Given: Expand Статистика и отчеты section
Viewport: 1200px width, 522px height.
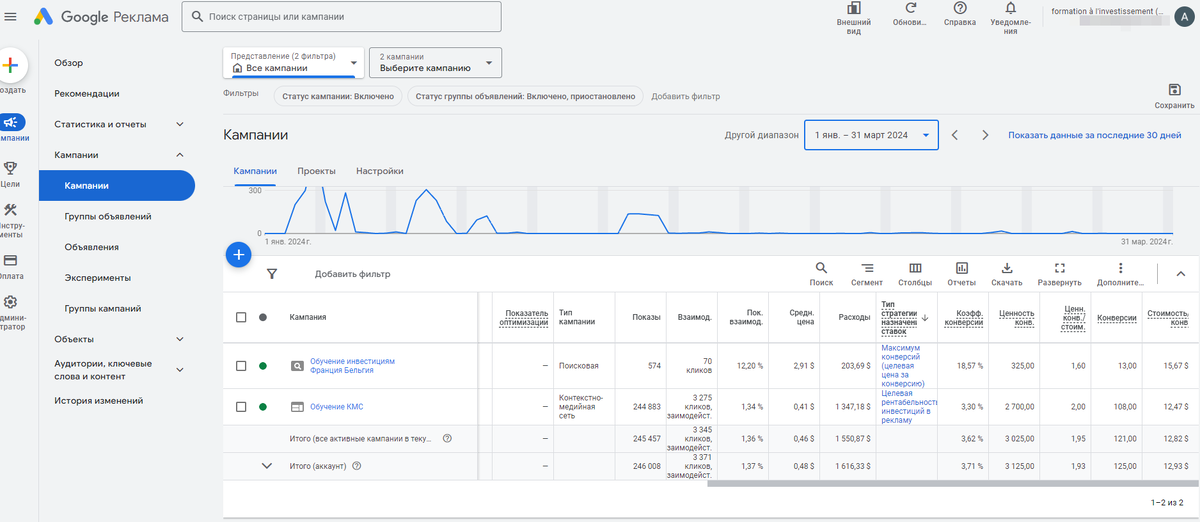Looking at the screenshot, I should click(180, 124).
